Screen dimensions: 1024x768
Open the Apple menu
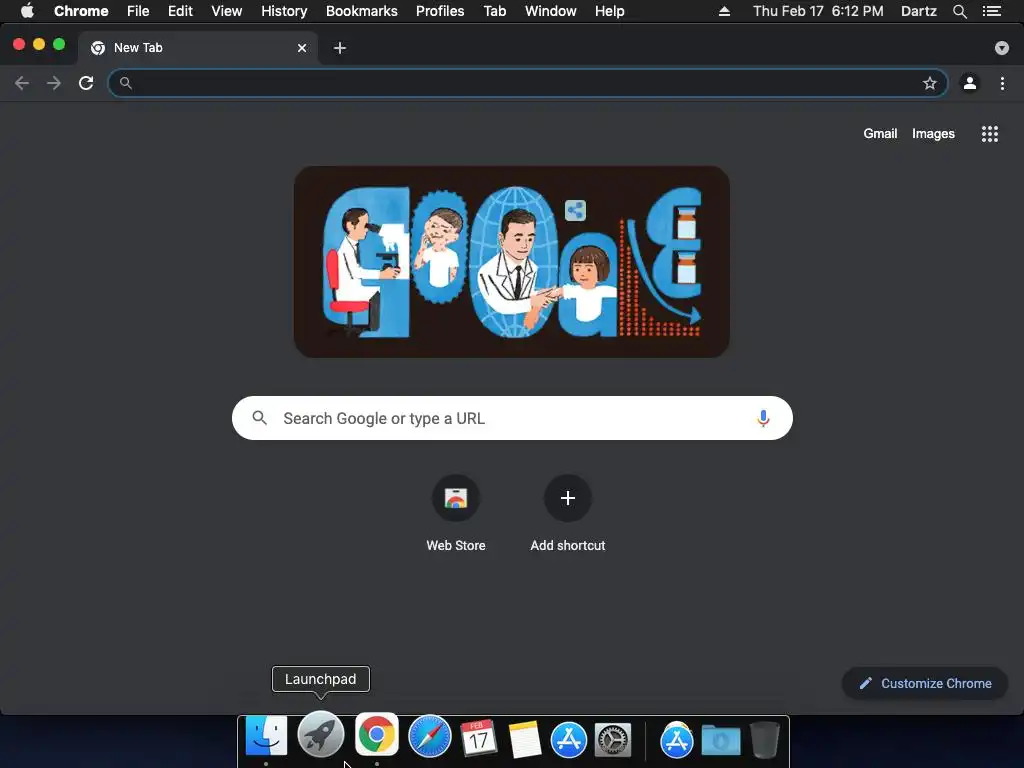click(x=27, y=11)
